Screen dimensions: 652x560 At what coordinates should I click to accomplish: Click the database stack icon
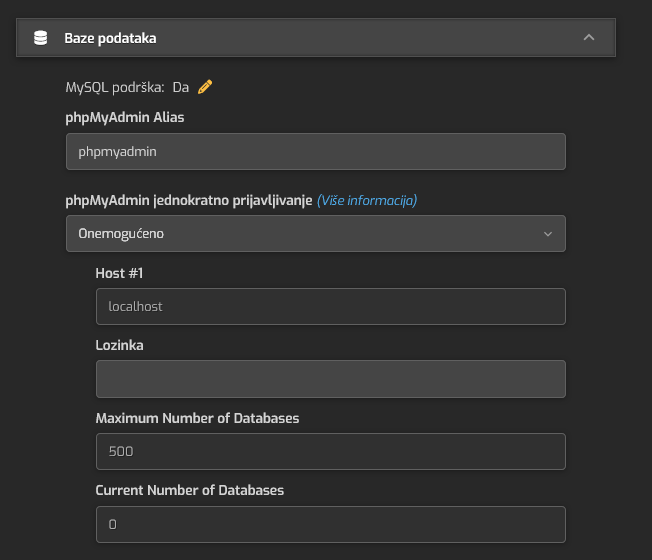coord(40,38)
